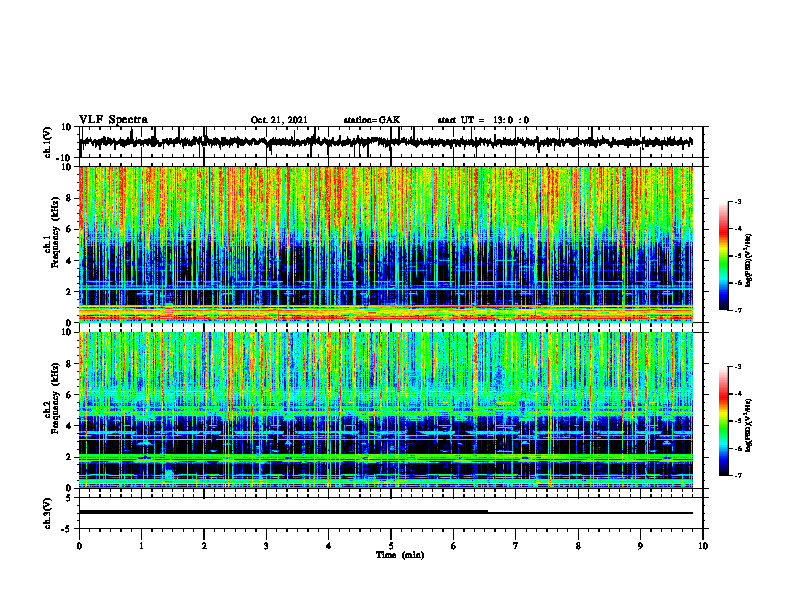792x612 pixels.
Task: Click the ch.2 spectrogram color bar
Action: click(x=723, y=421)
